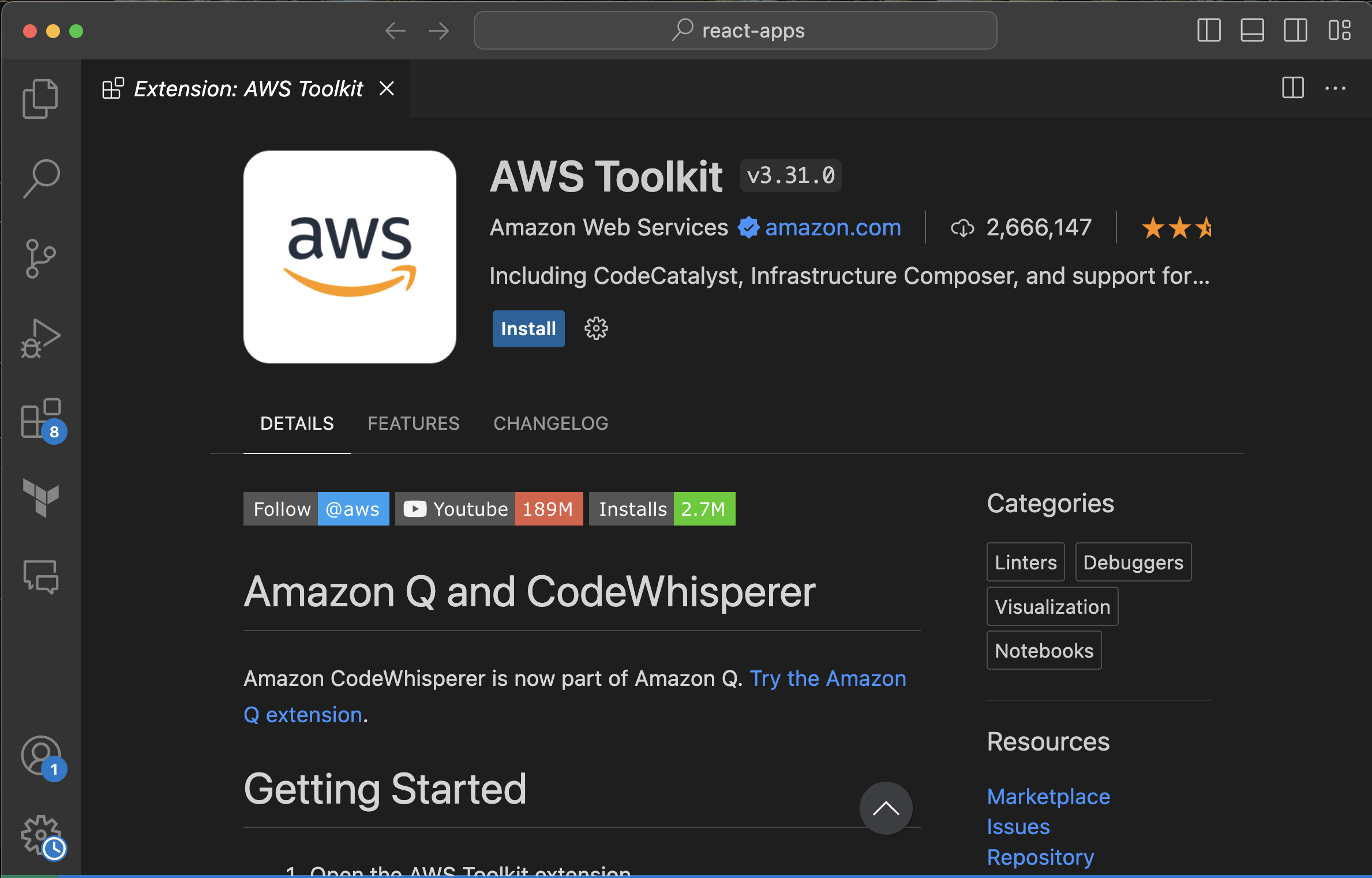The image size is (1372, 878).
Task: Open the Issues resource link
Action: coord(1018,827)
